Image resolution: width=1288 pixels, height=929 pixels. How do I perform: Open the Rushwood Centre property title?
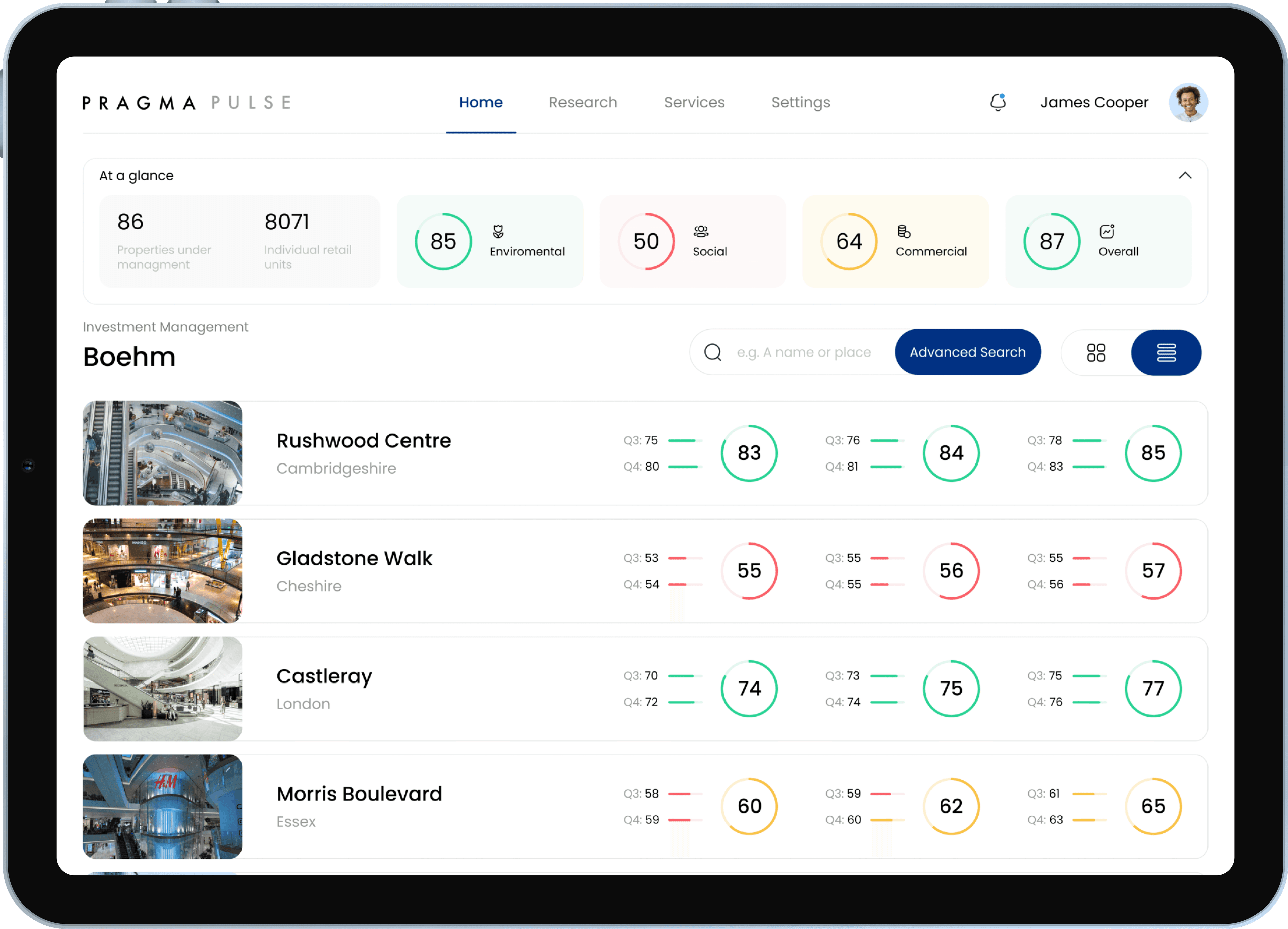[x=364, y=441]
